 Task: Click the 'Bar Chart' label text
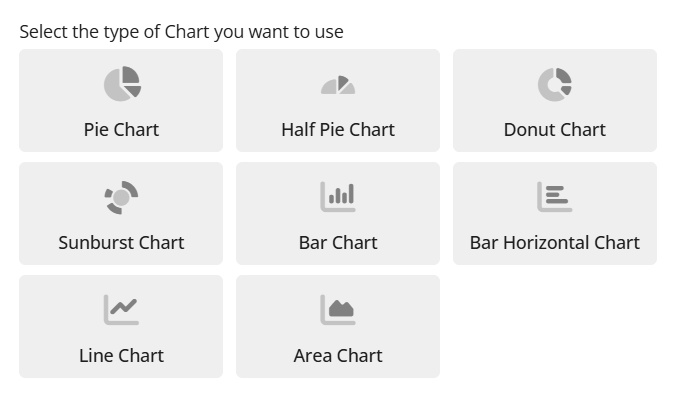pyautogui.click(x=338, y=243)
